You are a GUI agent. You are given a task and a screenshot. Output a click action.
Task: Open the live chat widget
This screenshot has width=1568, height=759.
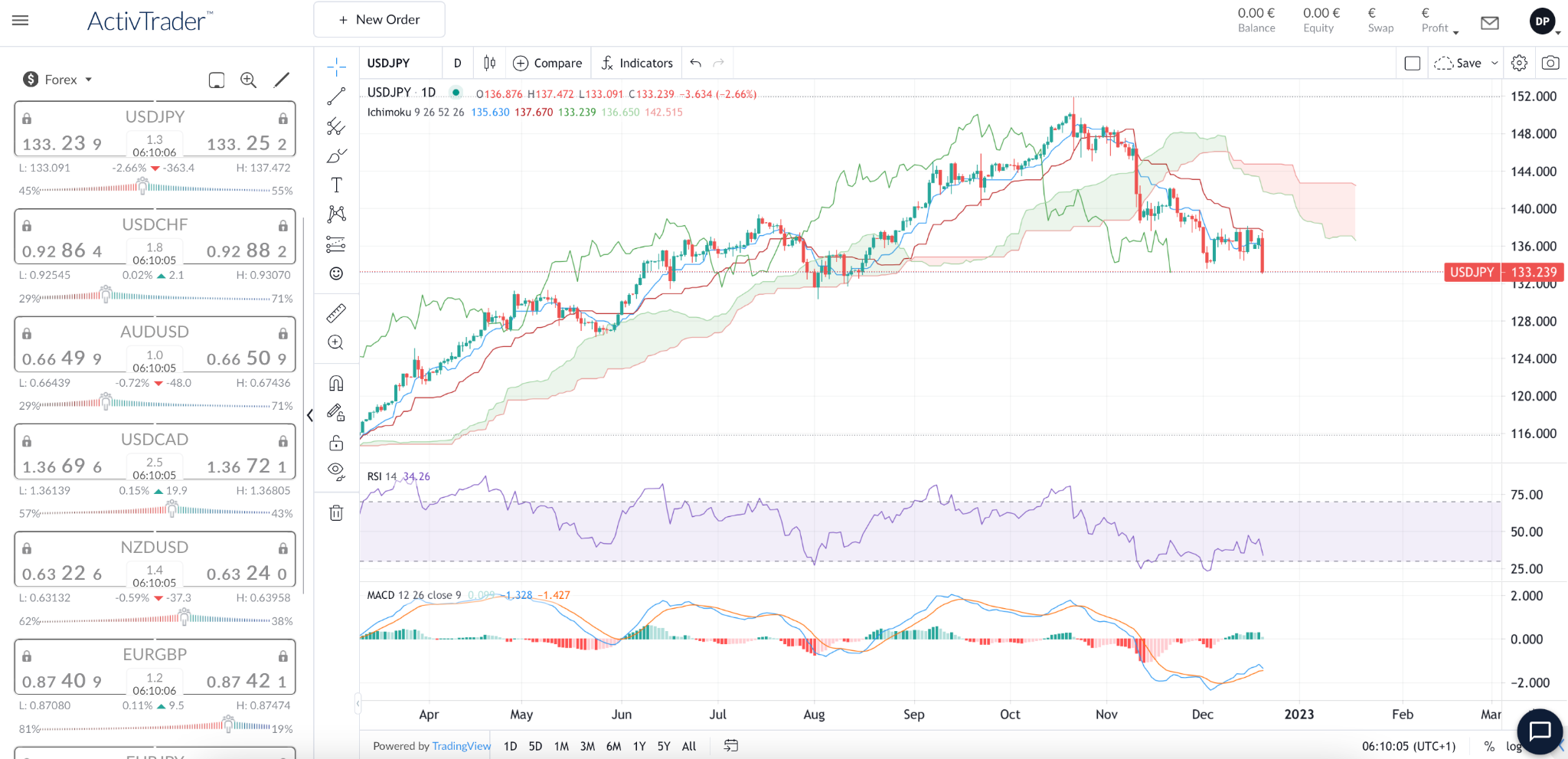(x=1540, y=731)
